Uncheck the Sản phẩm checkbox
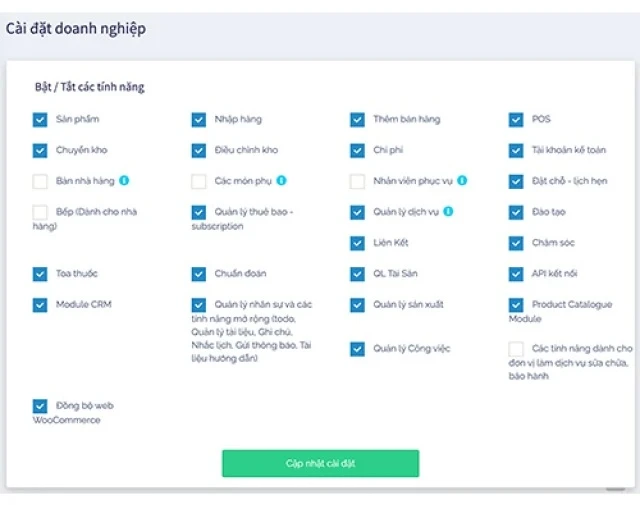 tap(40, 120)
